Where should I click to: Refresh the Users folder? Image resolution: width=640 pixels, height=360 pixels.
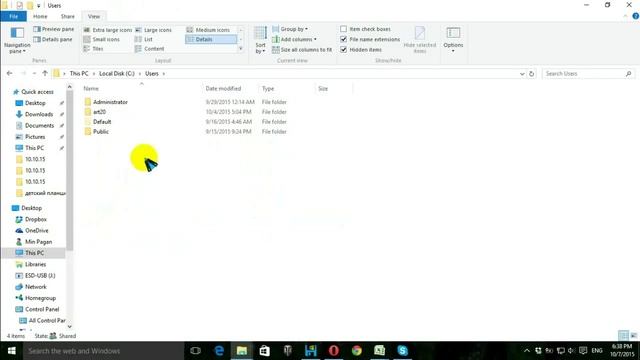pos(531,74)
